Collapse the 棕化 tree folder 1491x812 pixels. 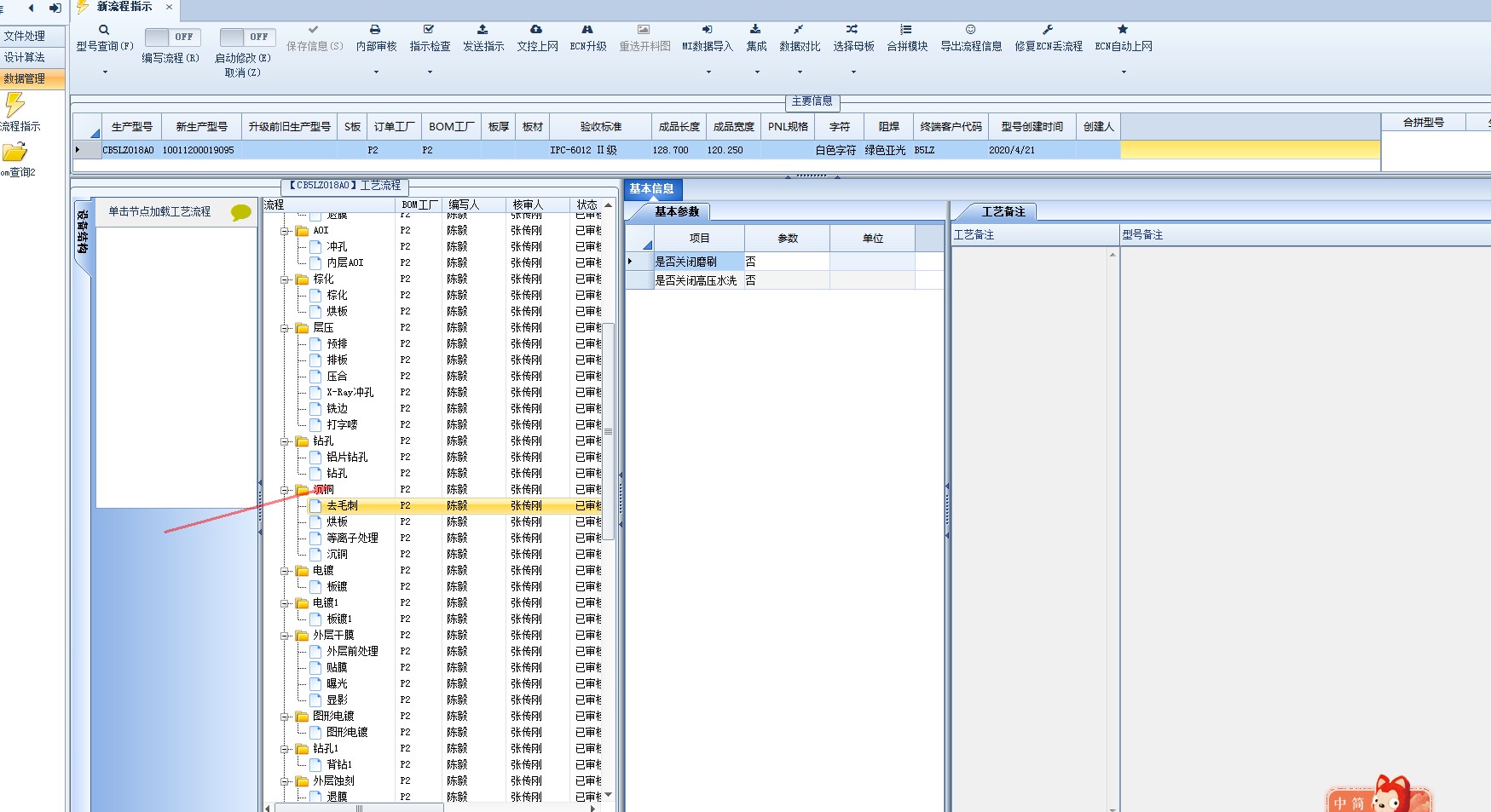286,279
